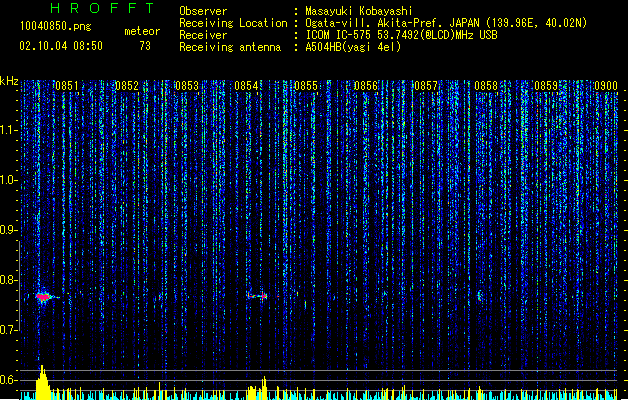The height and width of the screenshot is (400, 629).
Task: Click the HROFFT title text
Action: [x=102, y=8]
